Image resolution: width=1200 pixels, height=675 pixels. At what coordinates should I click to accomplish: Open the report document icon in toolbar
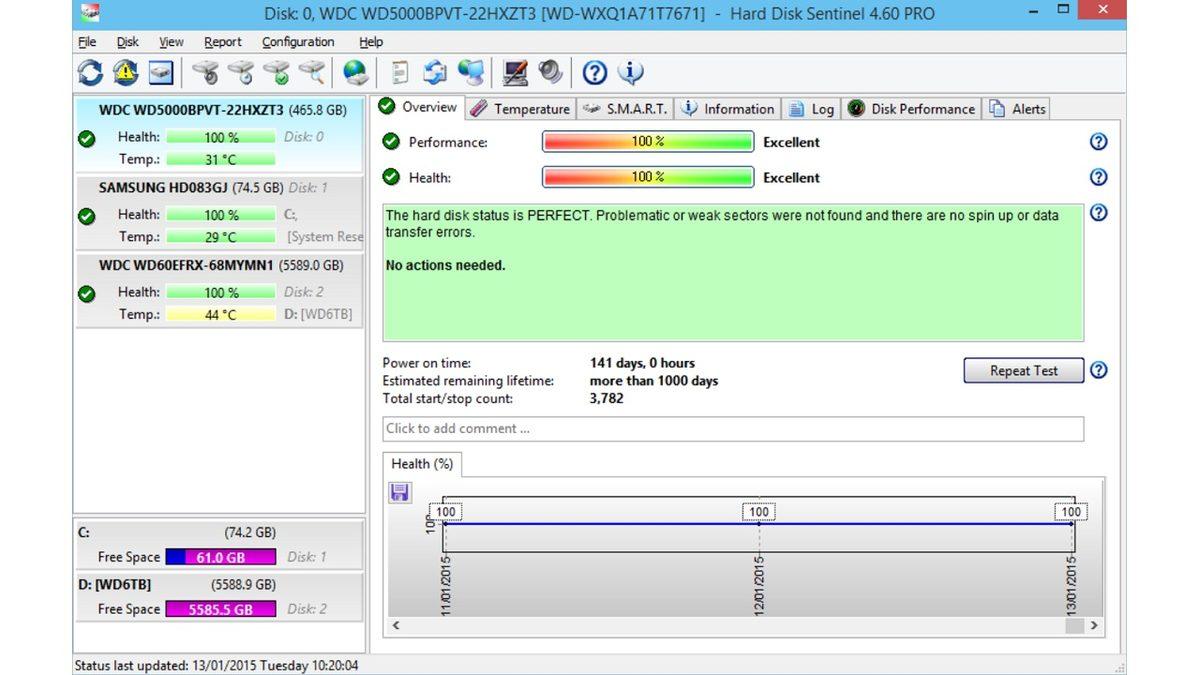click(401, 72)
